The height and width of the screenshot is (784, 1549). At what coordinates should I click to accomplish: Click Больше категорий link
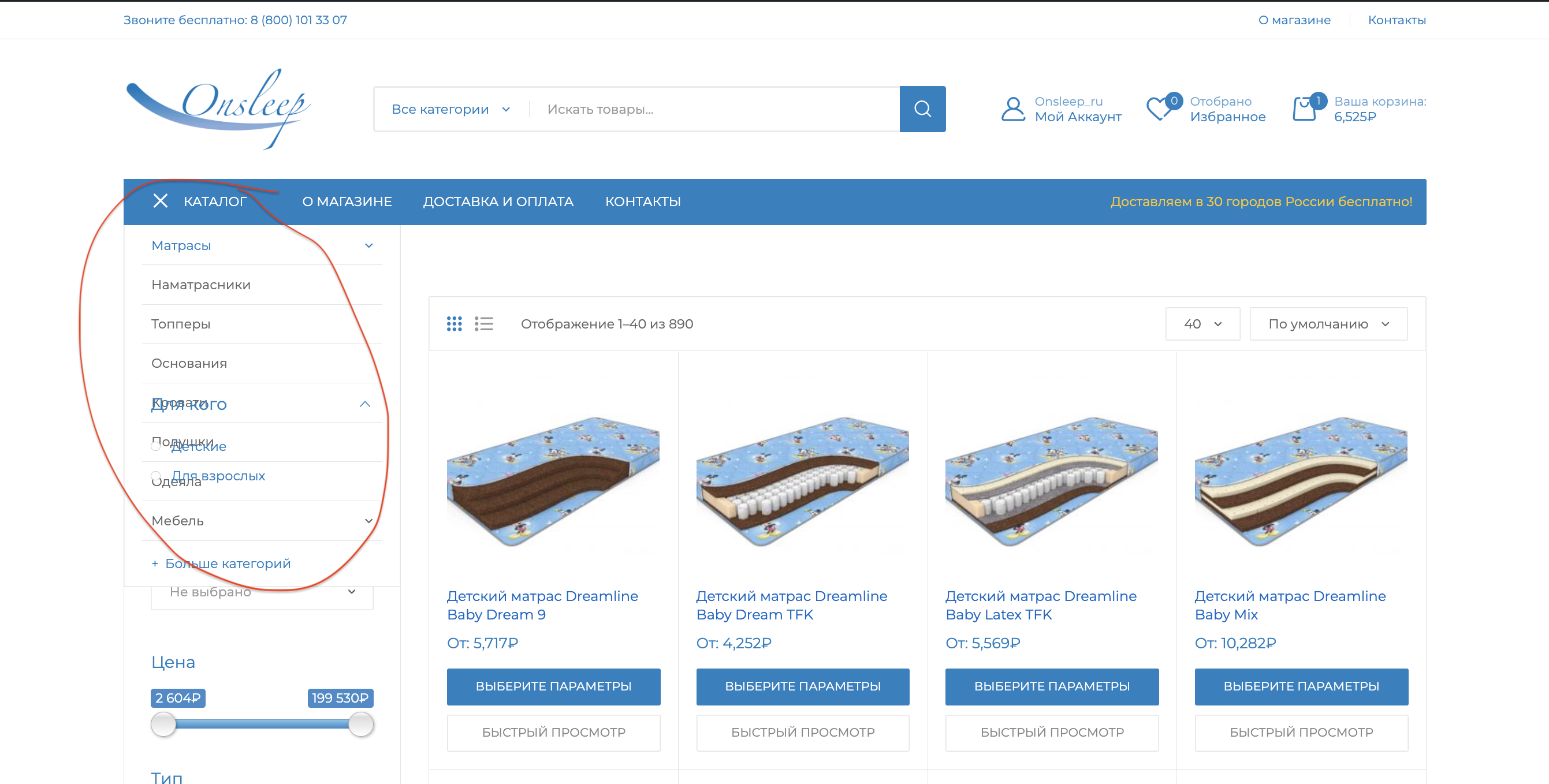click(x=221, y=563)
